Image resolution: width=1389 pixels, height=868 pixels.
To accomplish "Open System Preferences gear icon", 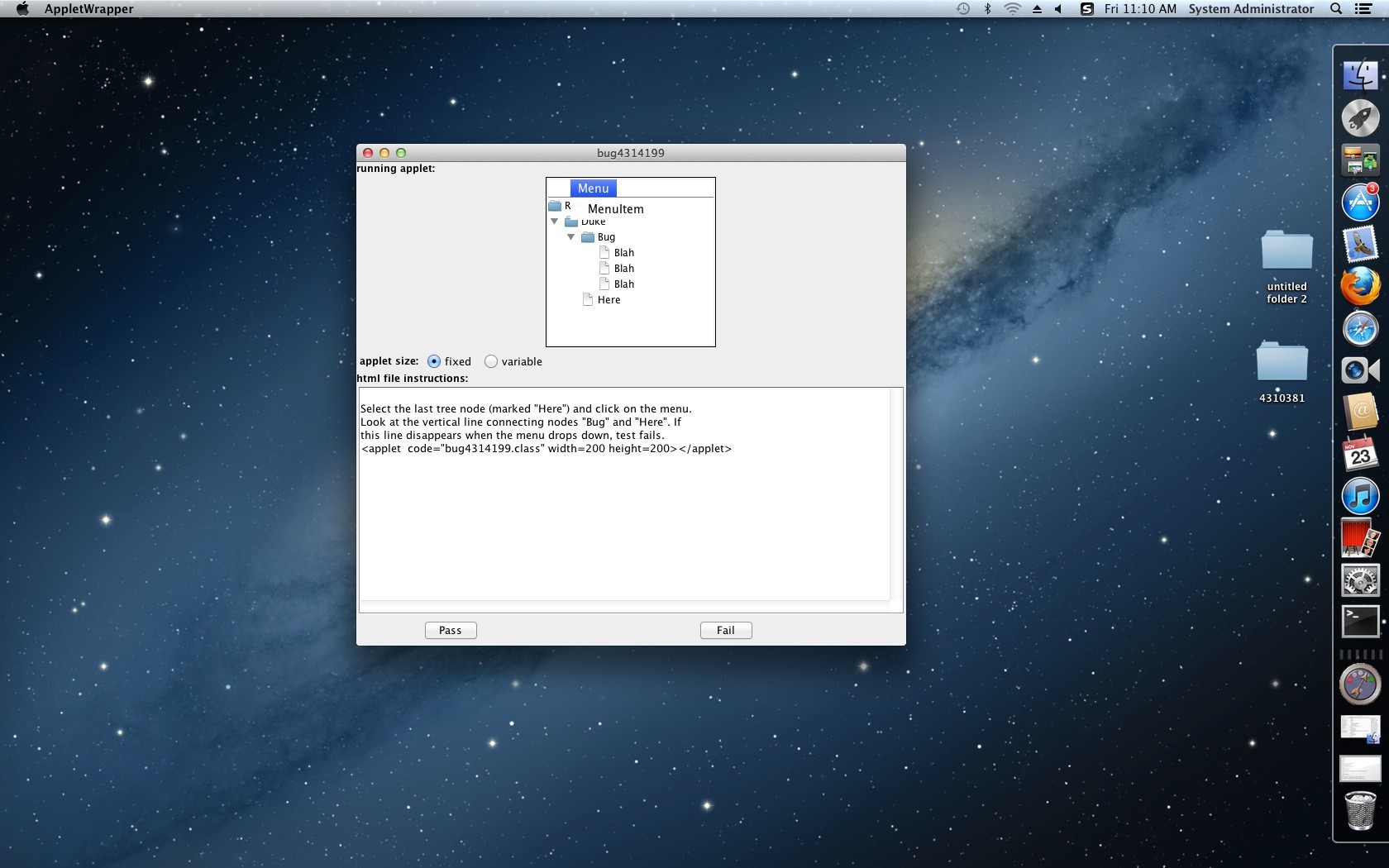I will pos(1360,580).
